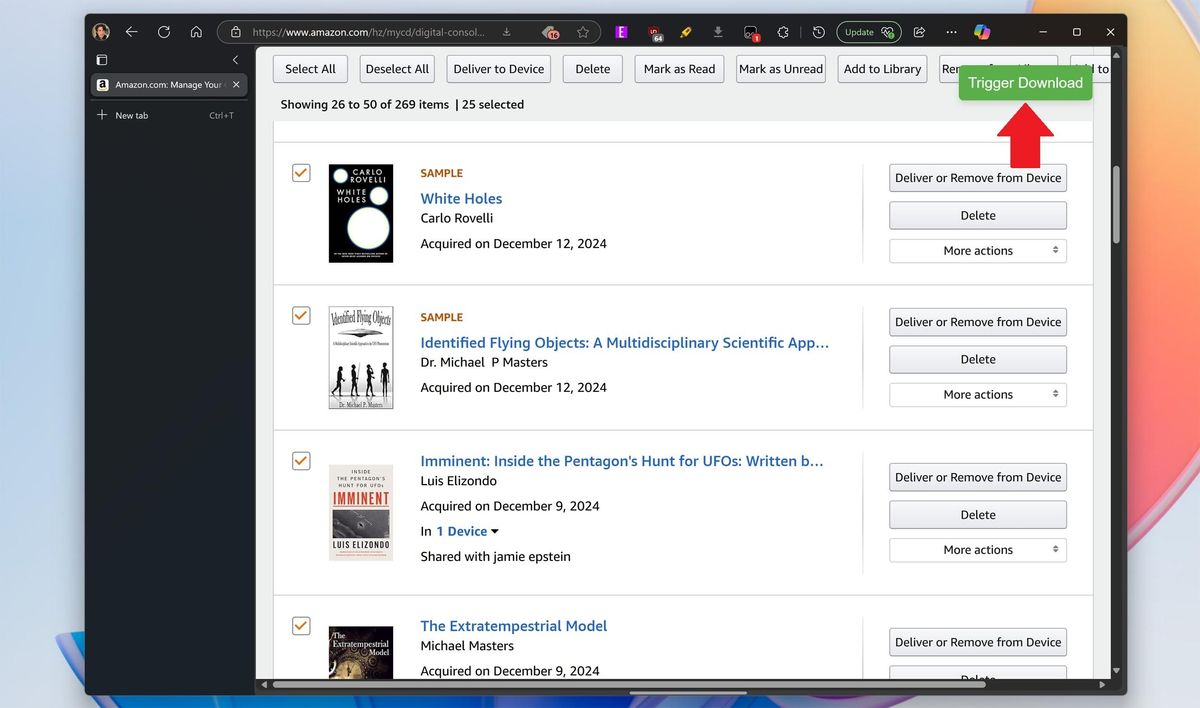Open the White Holes title link
The width and height of the screenshot is (1200, 708).
coord(461,198)
